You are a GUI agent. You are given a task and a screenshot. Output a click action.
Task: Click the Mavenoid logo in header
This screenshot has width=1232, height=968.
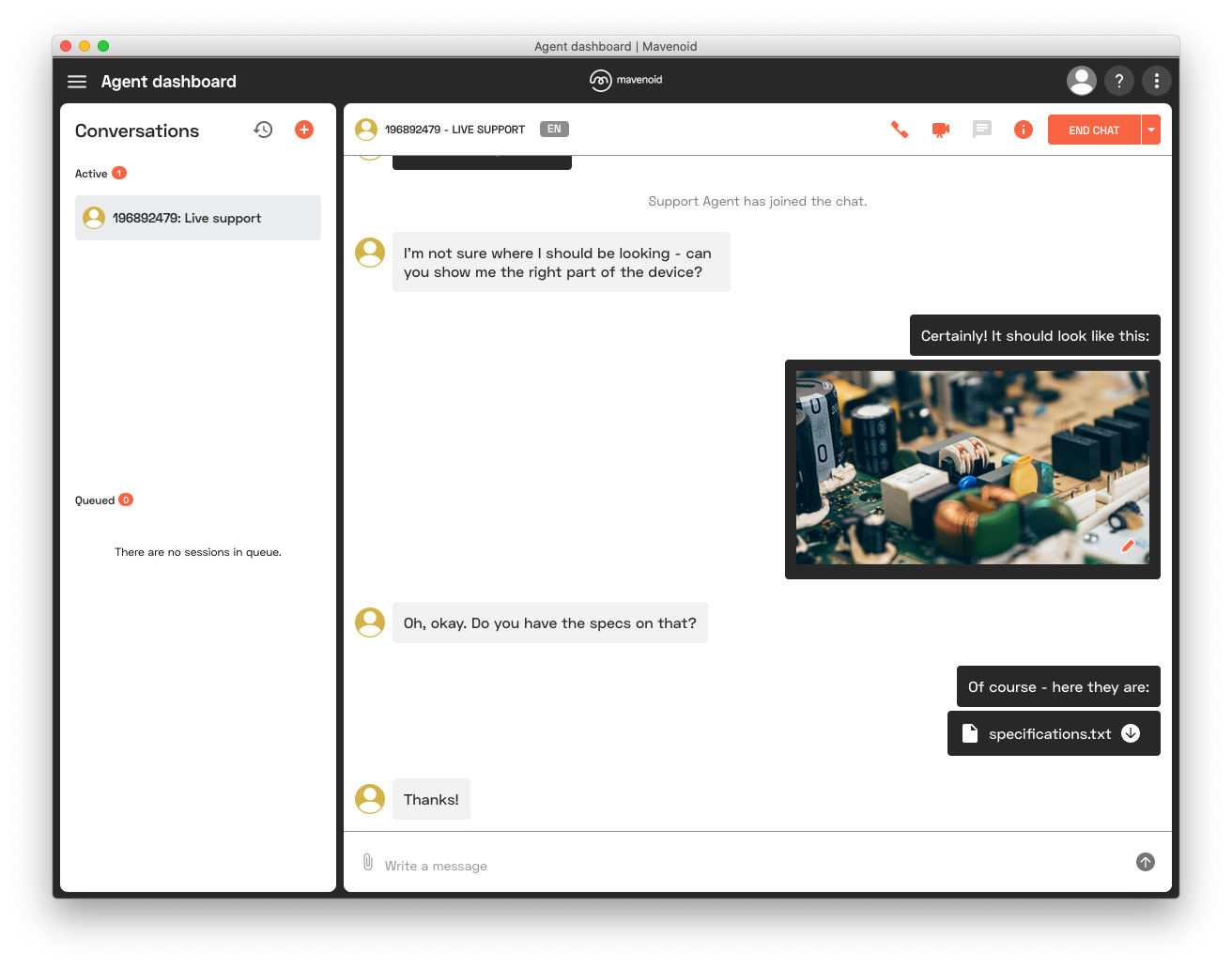pos(625,81)
